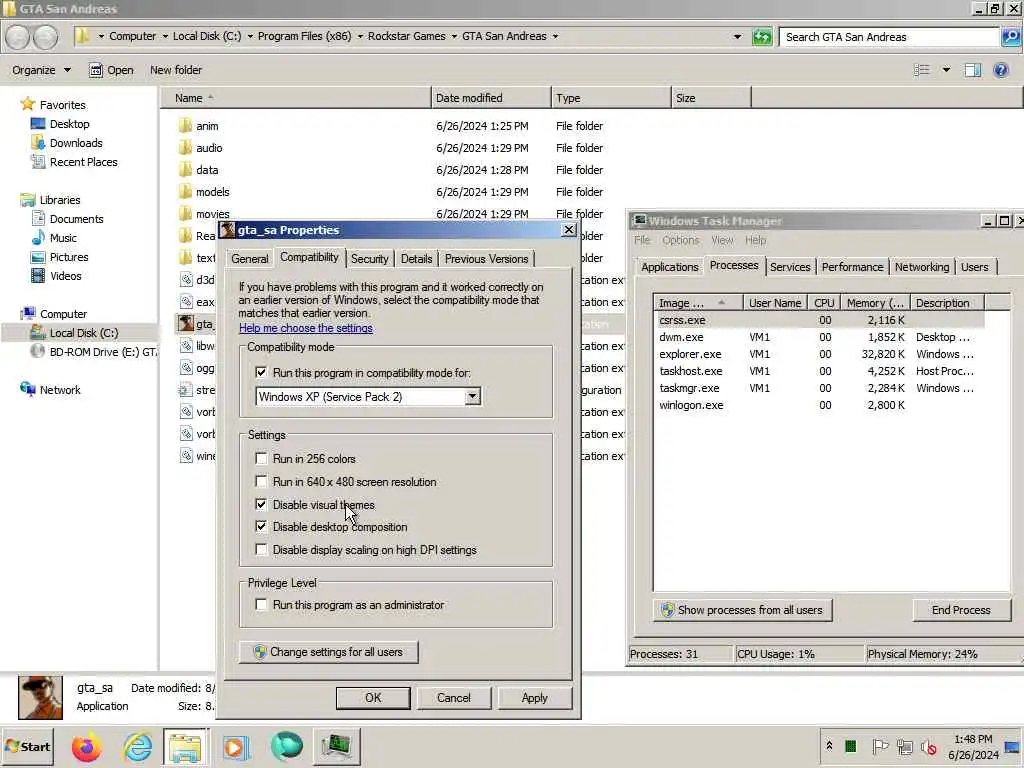Click the Start button

27,746
